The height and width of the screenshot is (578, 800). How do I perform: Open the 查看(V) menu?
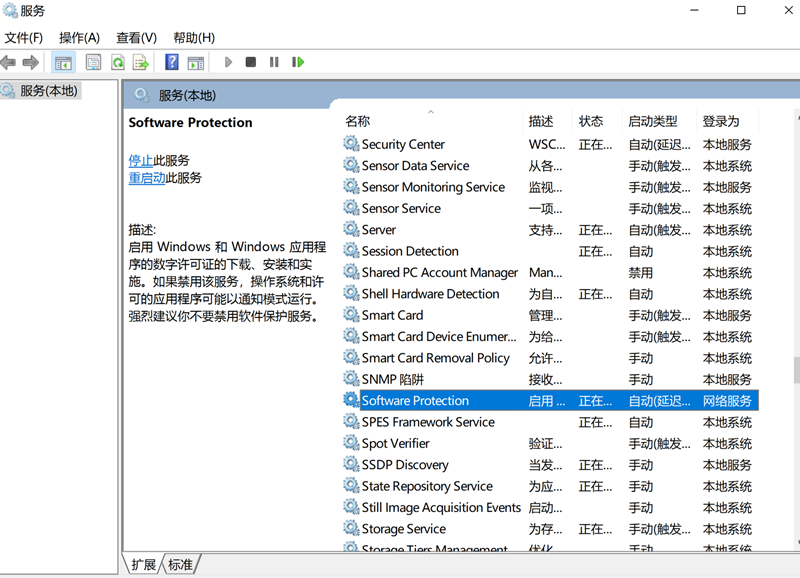(136, 37)
